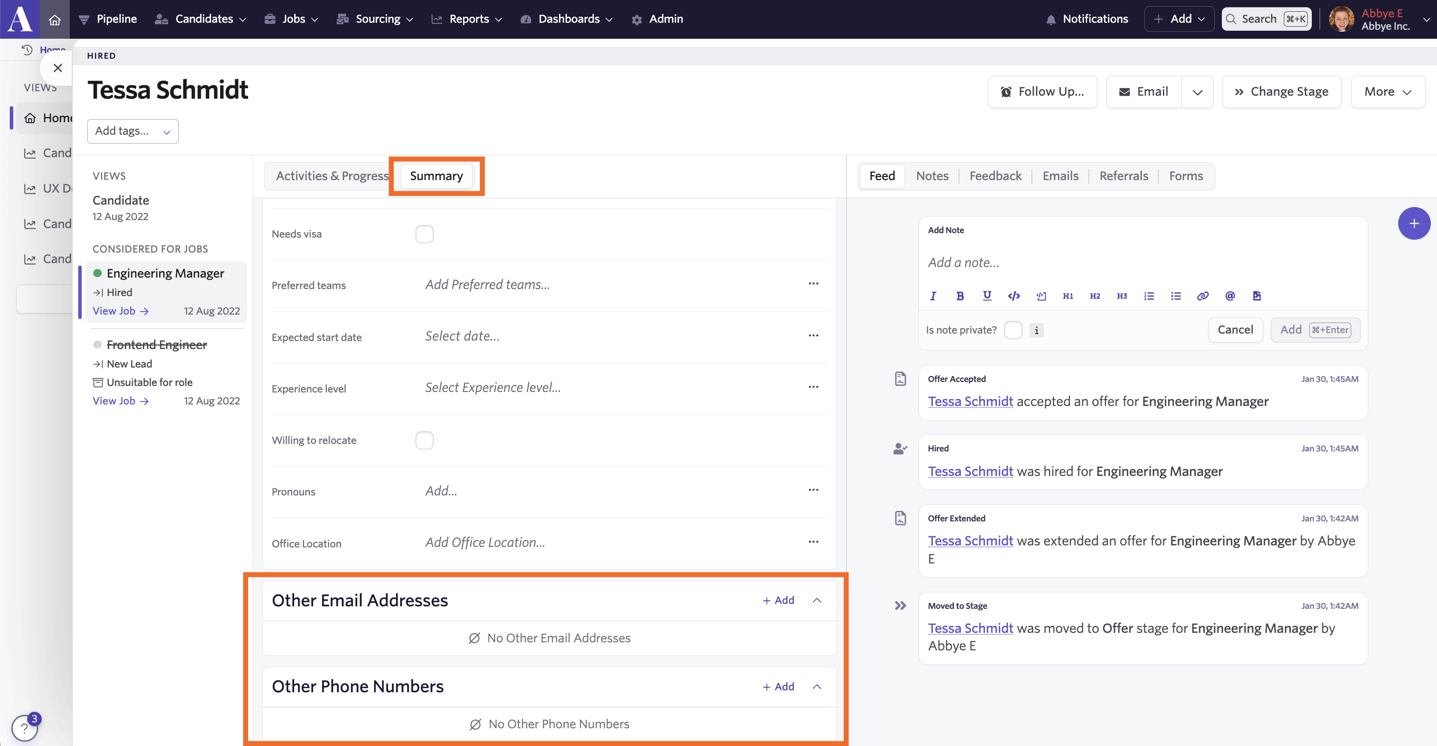Add another email address

click(x=778, y=601)
